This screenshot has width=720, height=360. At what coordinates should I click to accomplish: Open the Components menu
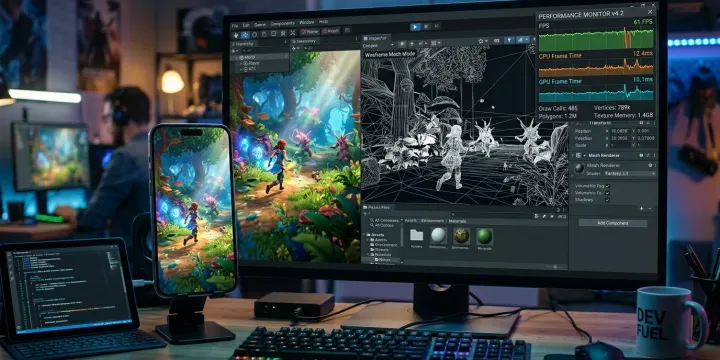click(282, 23)
